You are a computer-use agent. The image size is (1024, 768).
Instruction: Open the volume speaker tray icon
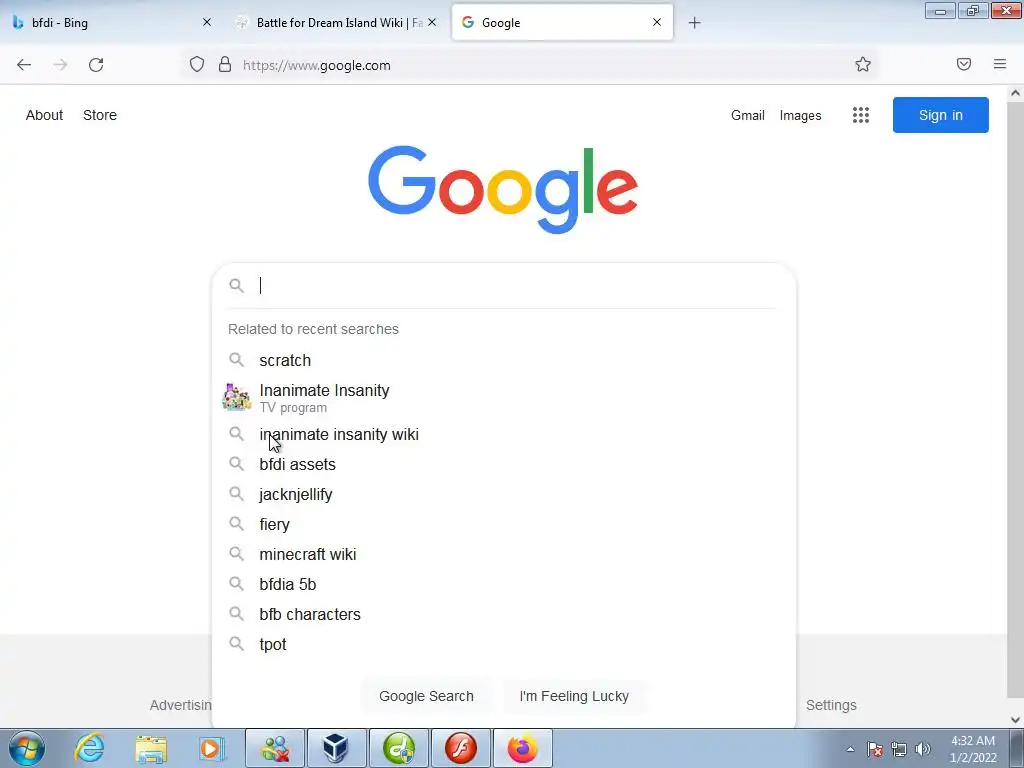[922, 749]
